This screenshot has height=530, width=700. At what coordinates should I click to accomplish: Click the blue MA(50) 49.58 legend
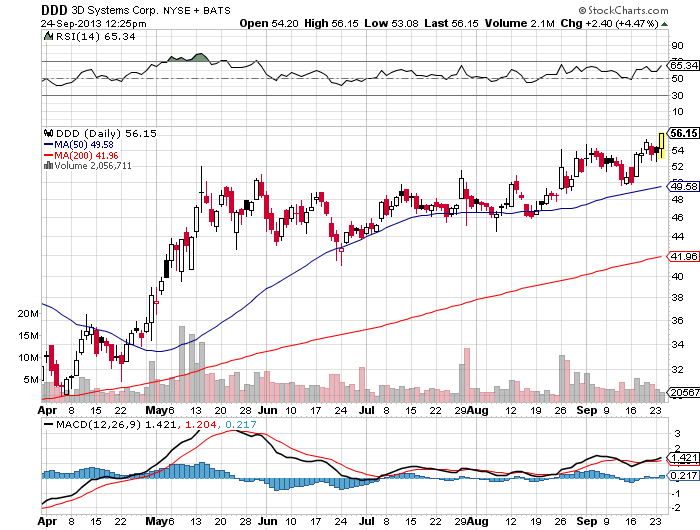point(79,145)
